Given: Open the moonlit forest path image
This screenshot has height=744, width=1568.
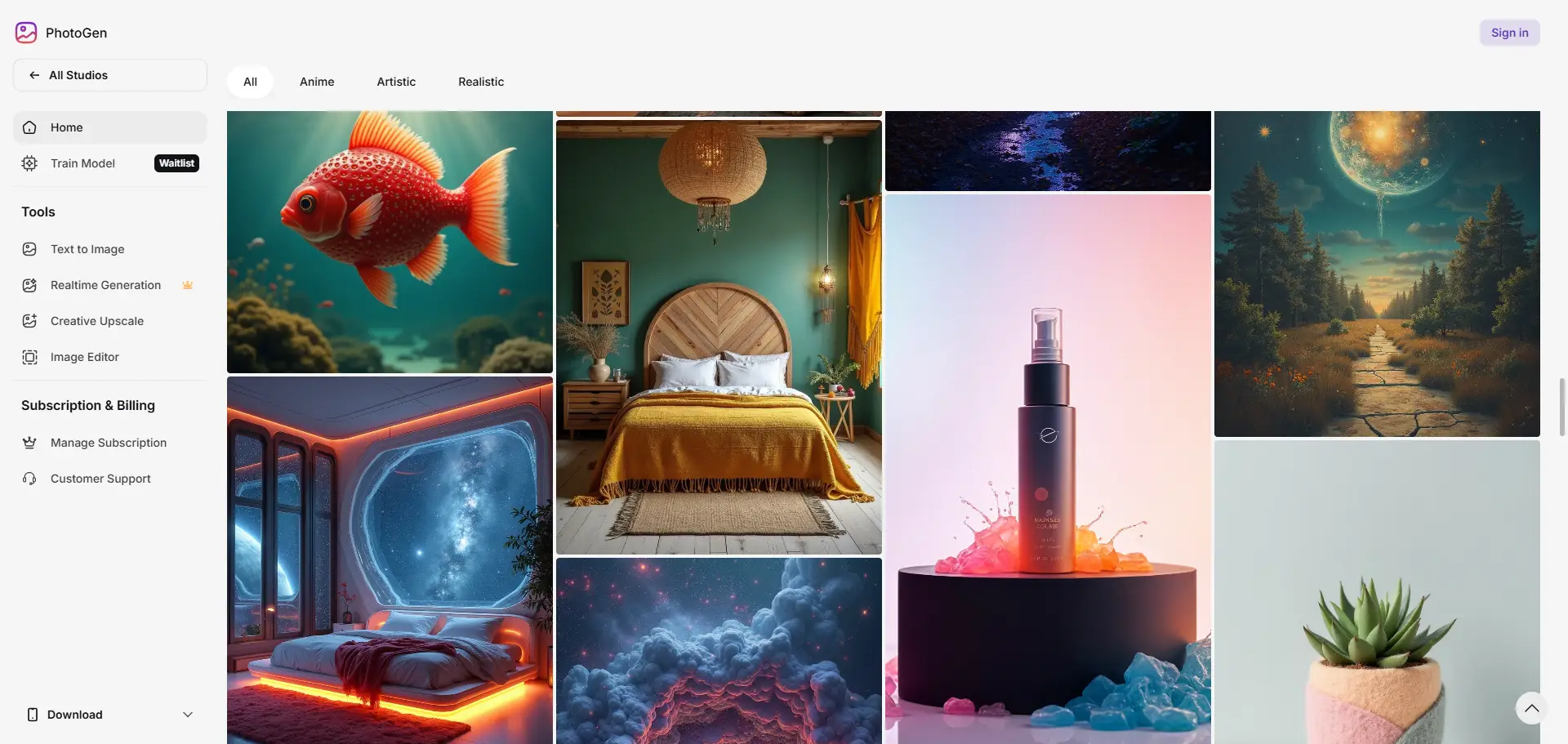Looking at the screenshot, I should pyautogui.click(x=1377, y=274).
